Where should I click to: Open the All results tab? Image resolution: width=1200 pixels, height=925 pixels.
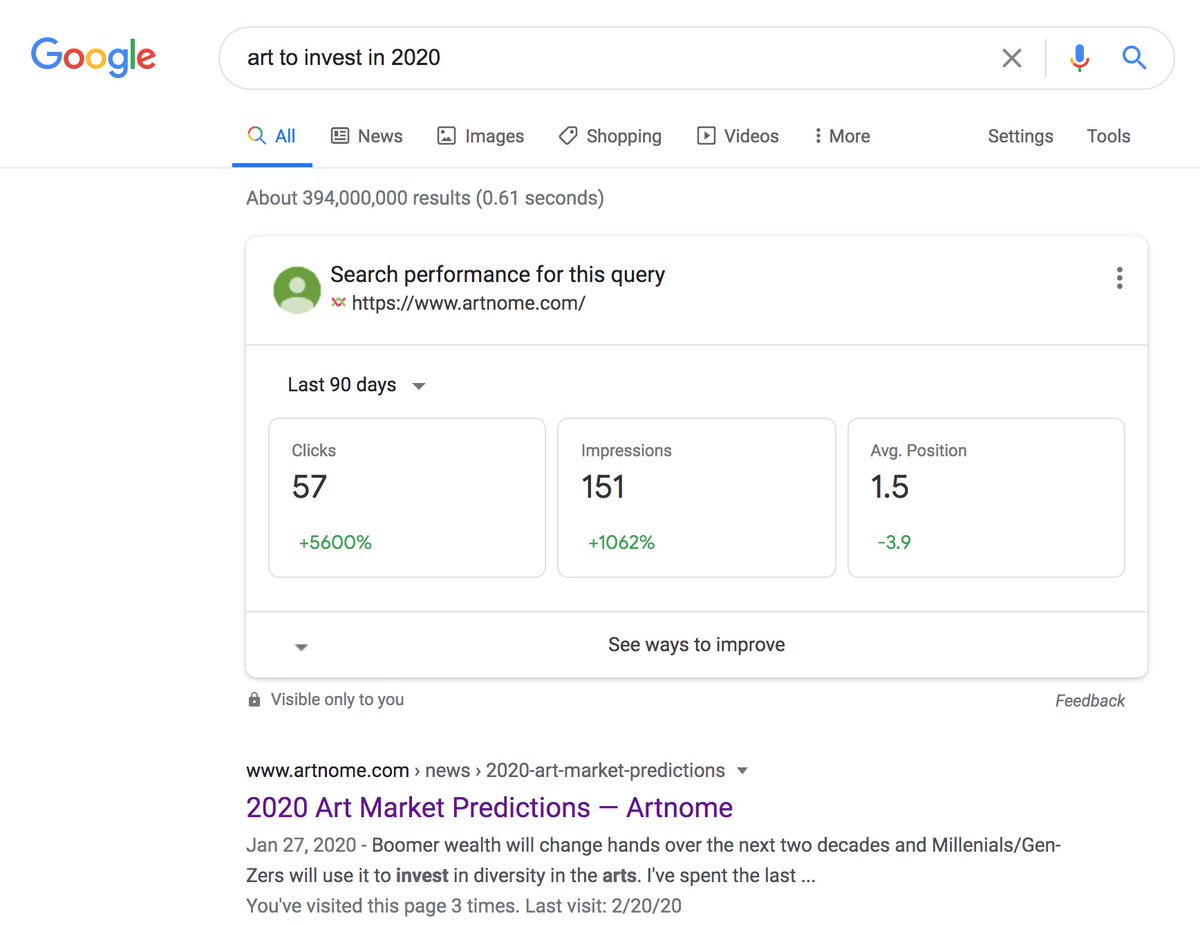[272, 136]
